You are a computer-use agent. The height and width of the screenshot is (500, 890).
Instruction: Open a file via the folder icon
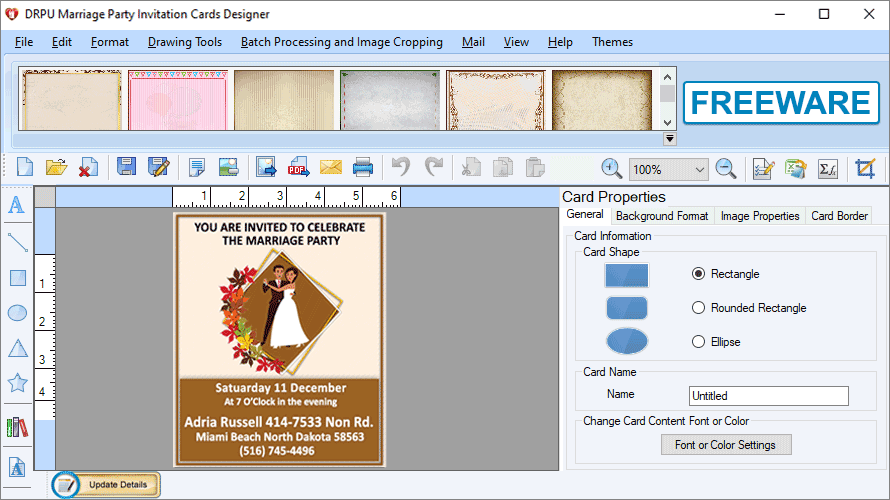(x=56, y=167)
